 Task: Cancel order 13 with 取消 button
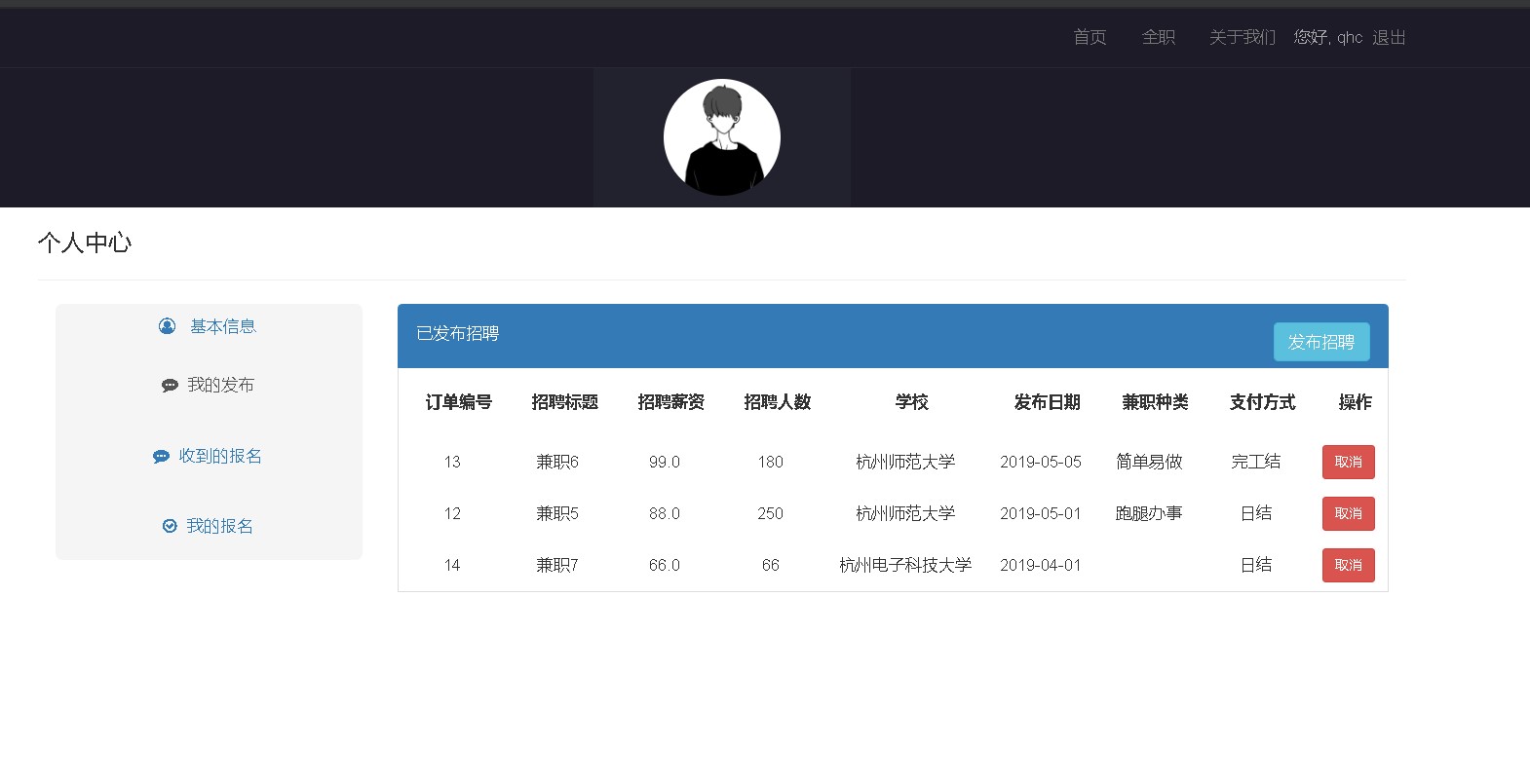tap(1348, 462)
